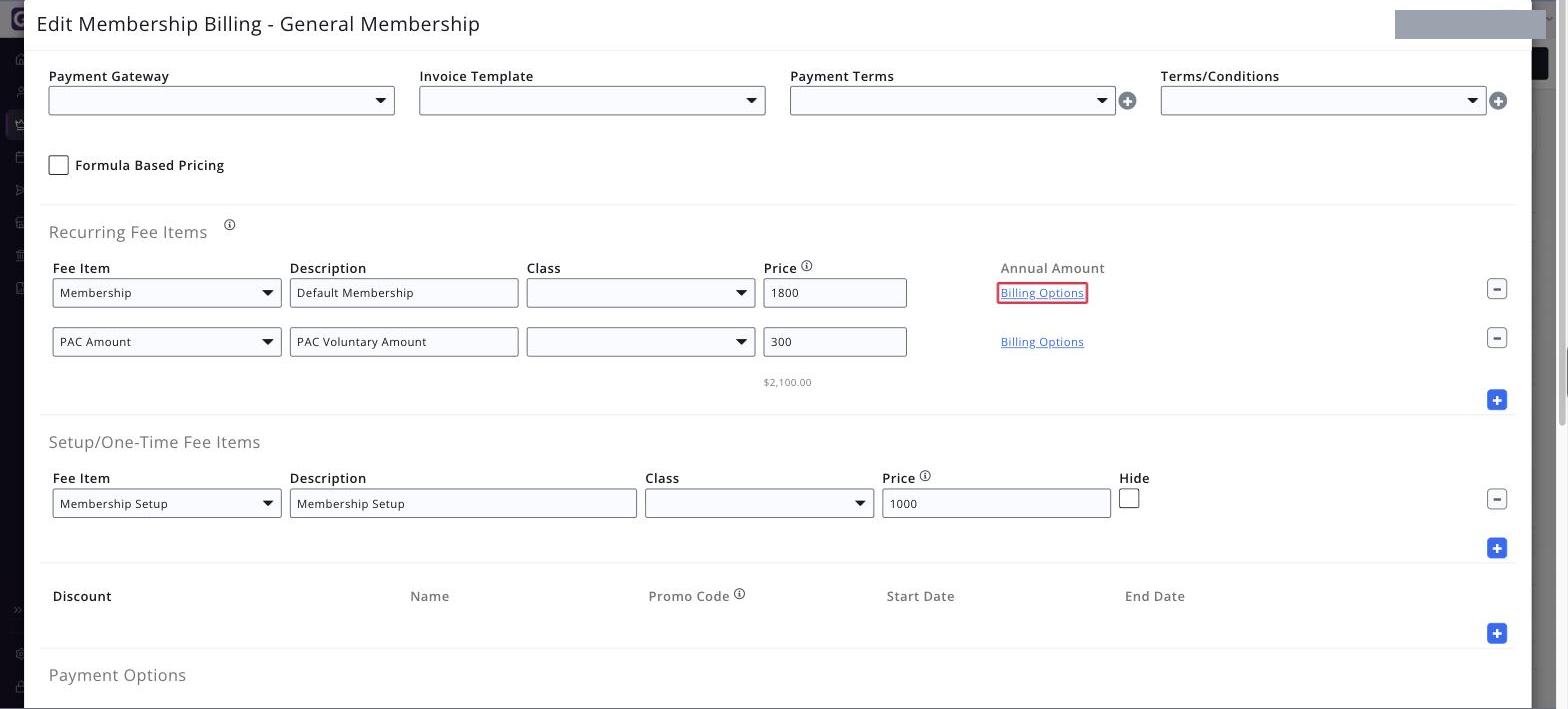The image size is (1568, 709).
Task: Open the Payment Terms dropdown
Action: pyautogui.click(x=953, y=101)
